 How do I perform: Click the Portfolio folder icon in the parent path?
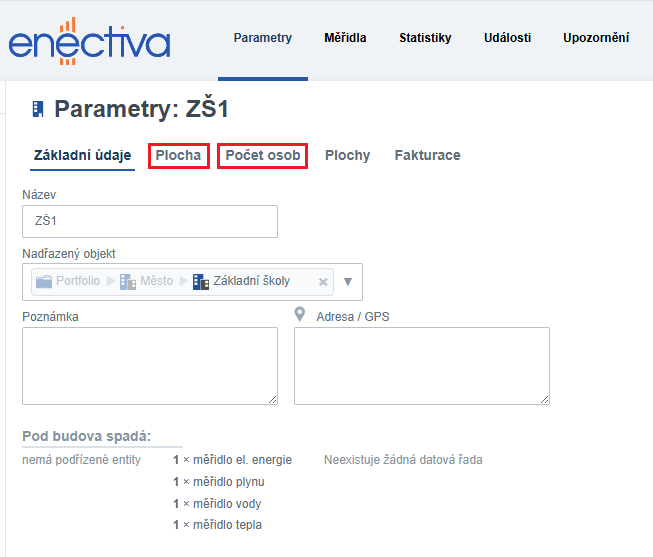[x=44, y=281]
